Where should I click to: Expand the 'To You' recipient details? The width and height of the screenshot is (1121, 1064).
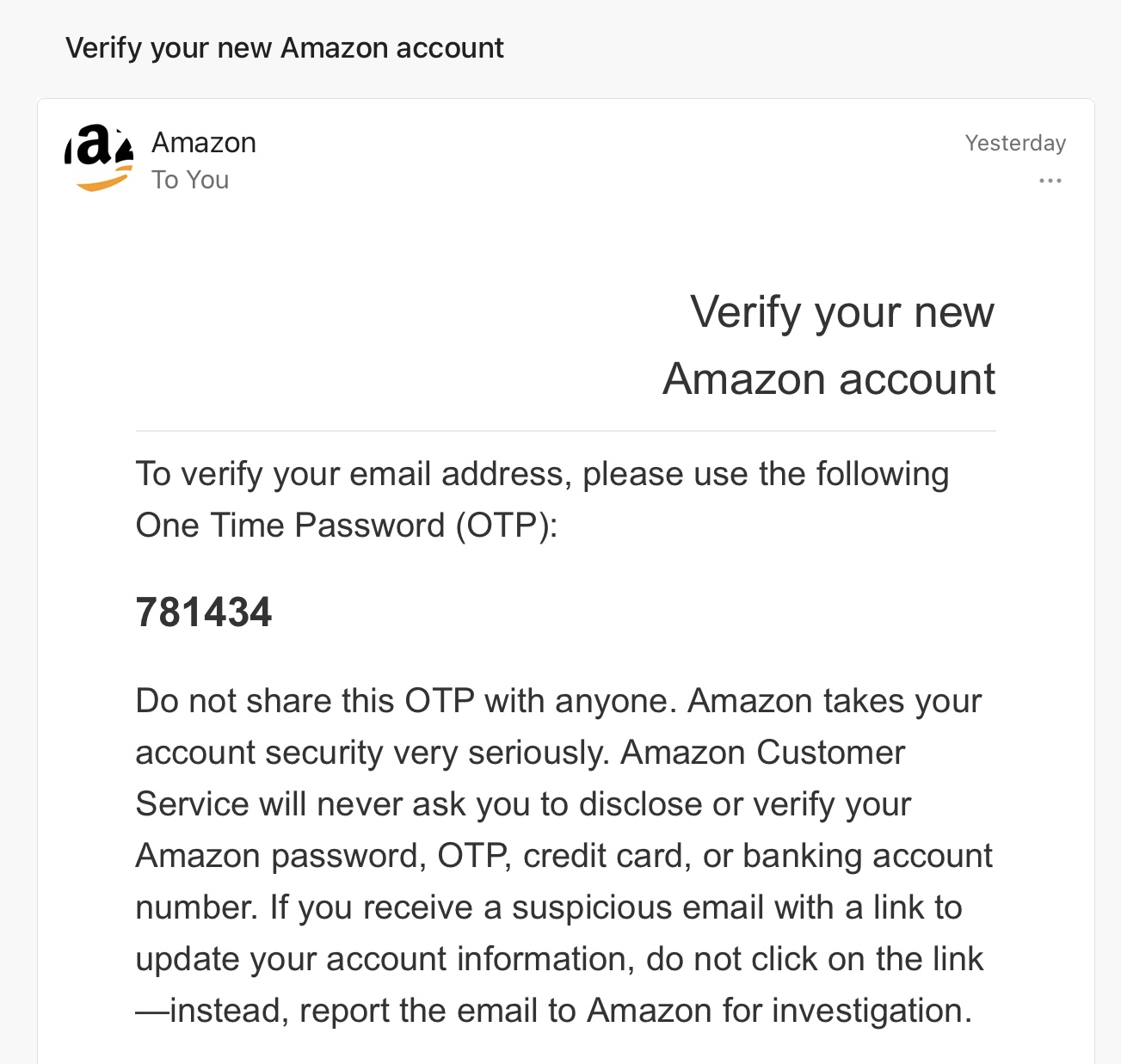click(190, 180)
